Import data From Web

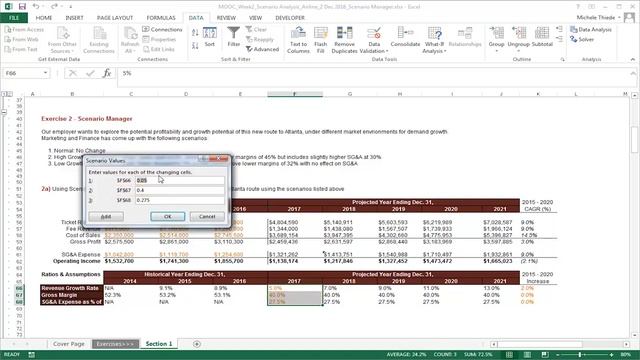(22, 39)
